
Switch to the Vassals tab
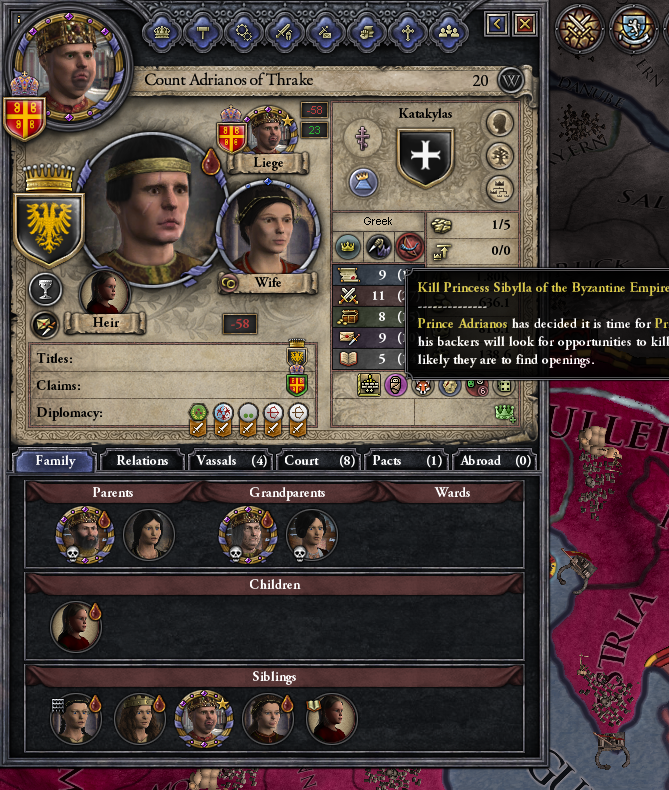point(231,461)
